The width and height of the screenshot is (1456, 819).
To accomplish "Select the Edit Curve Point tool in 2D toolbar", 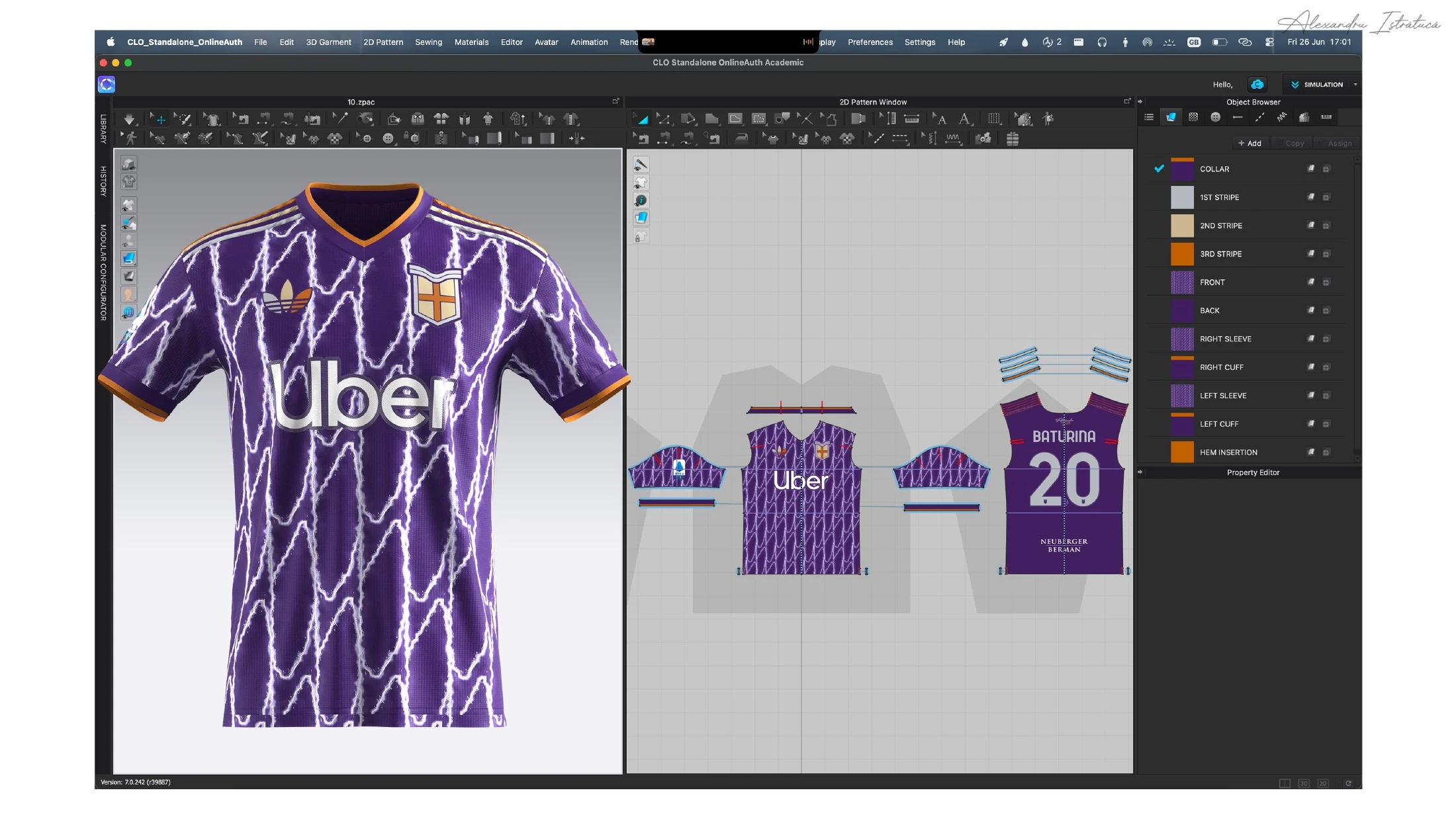I will 664,119.
